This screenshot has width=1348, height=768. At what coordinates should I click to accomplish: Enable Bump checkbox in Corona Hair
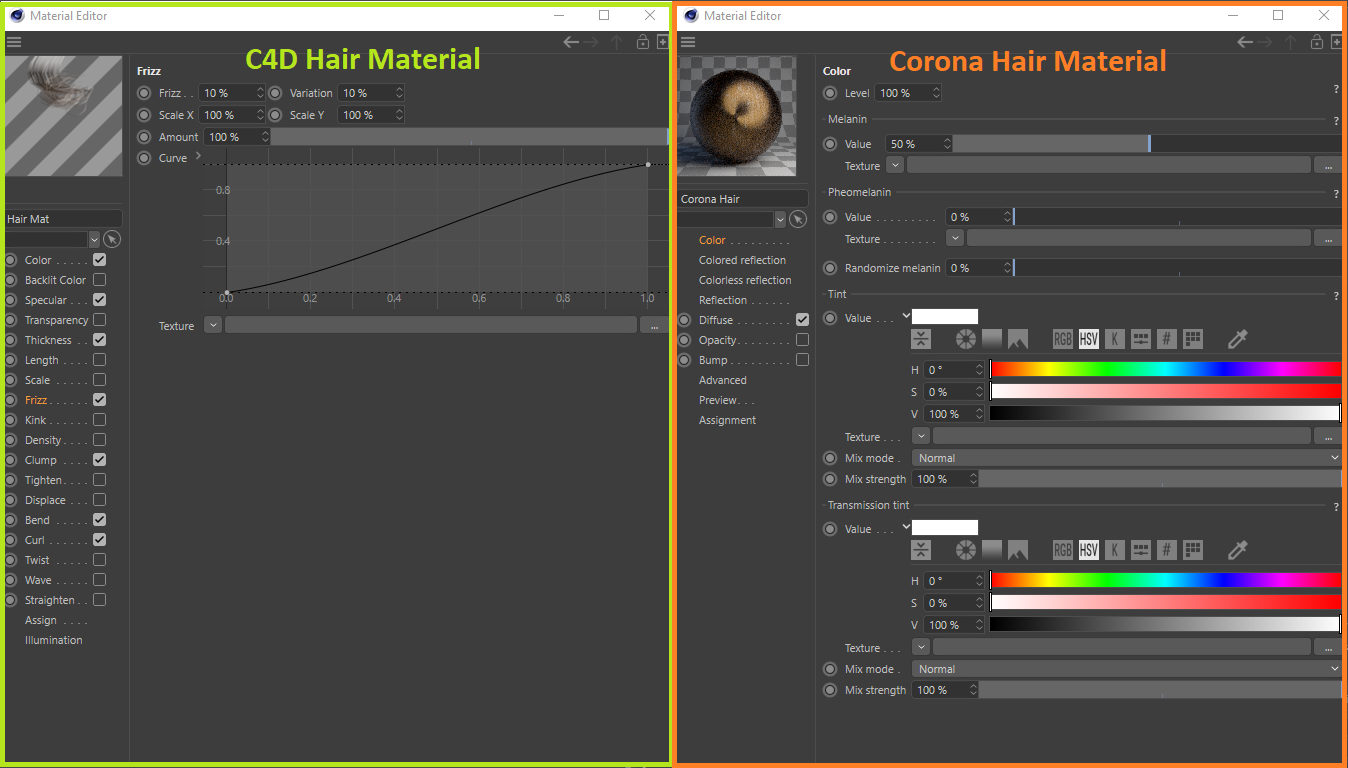tap(802, 360)
